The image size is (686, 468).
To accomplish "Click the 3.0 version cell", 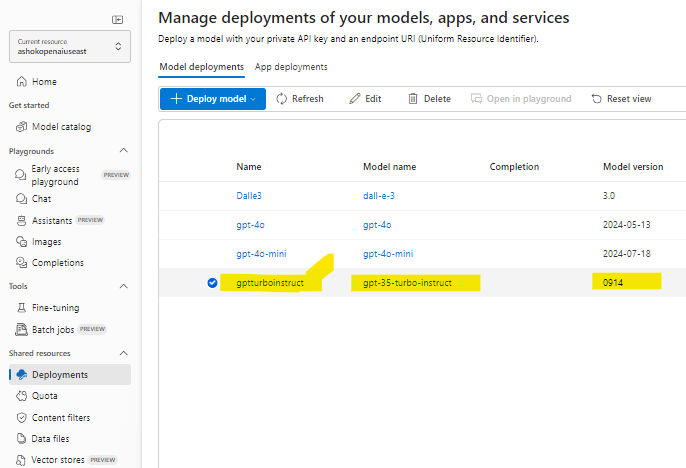I will coord(609,196).
